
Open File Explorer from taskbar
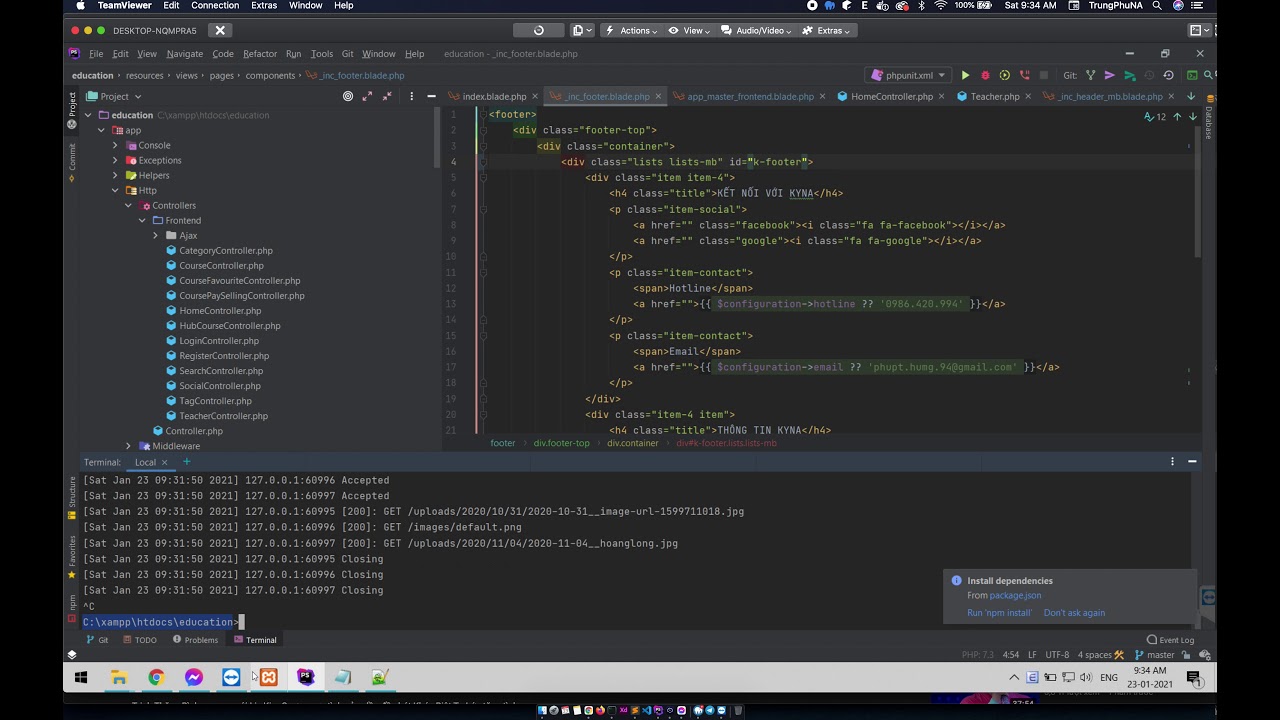pyautogui.click(x=119, y=678)
